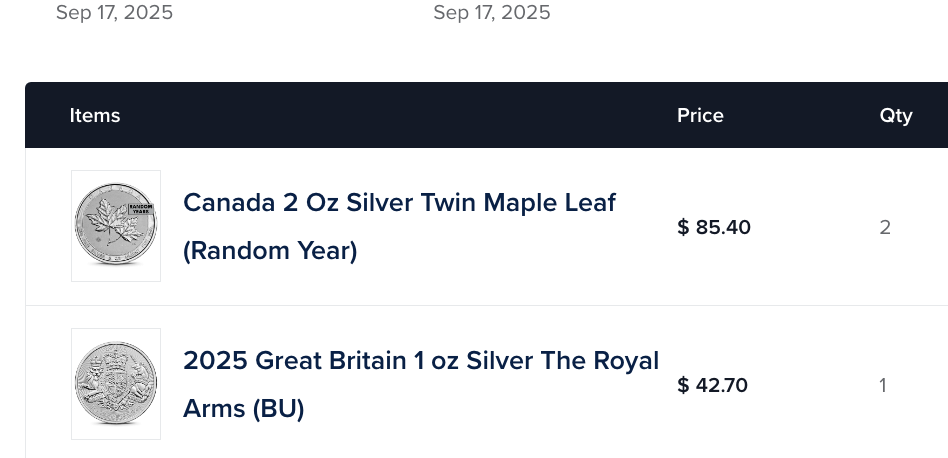948x458 pixels.
Task: Click the Arms (BU) text in title
Action: tap(243, 408)
